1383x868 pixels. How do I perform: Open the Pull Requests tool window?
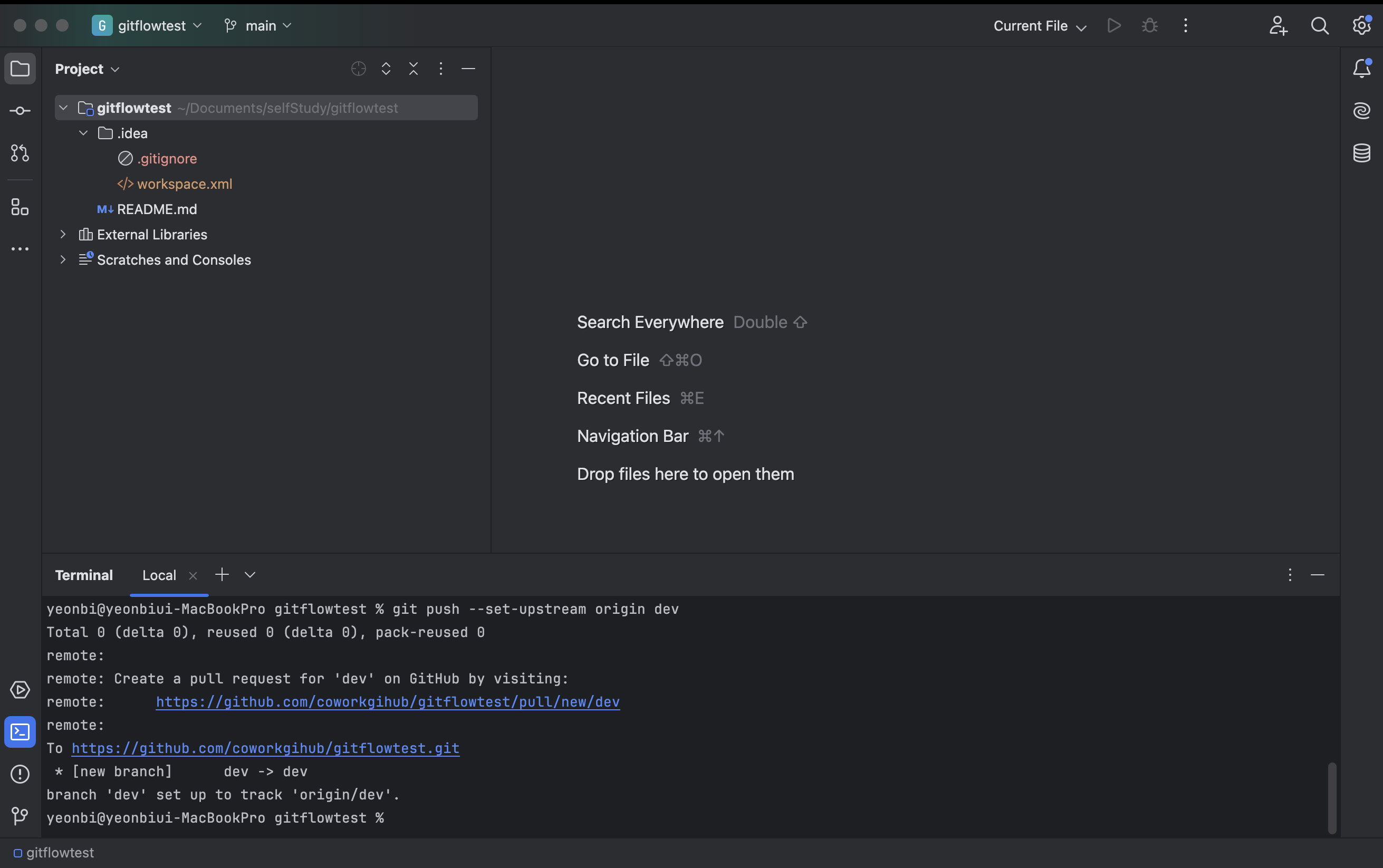click(20, 153)
